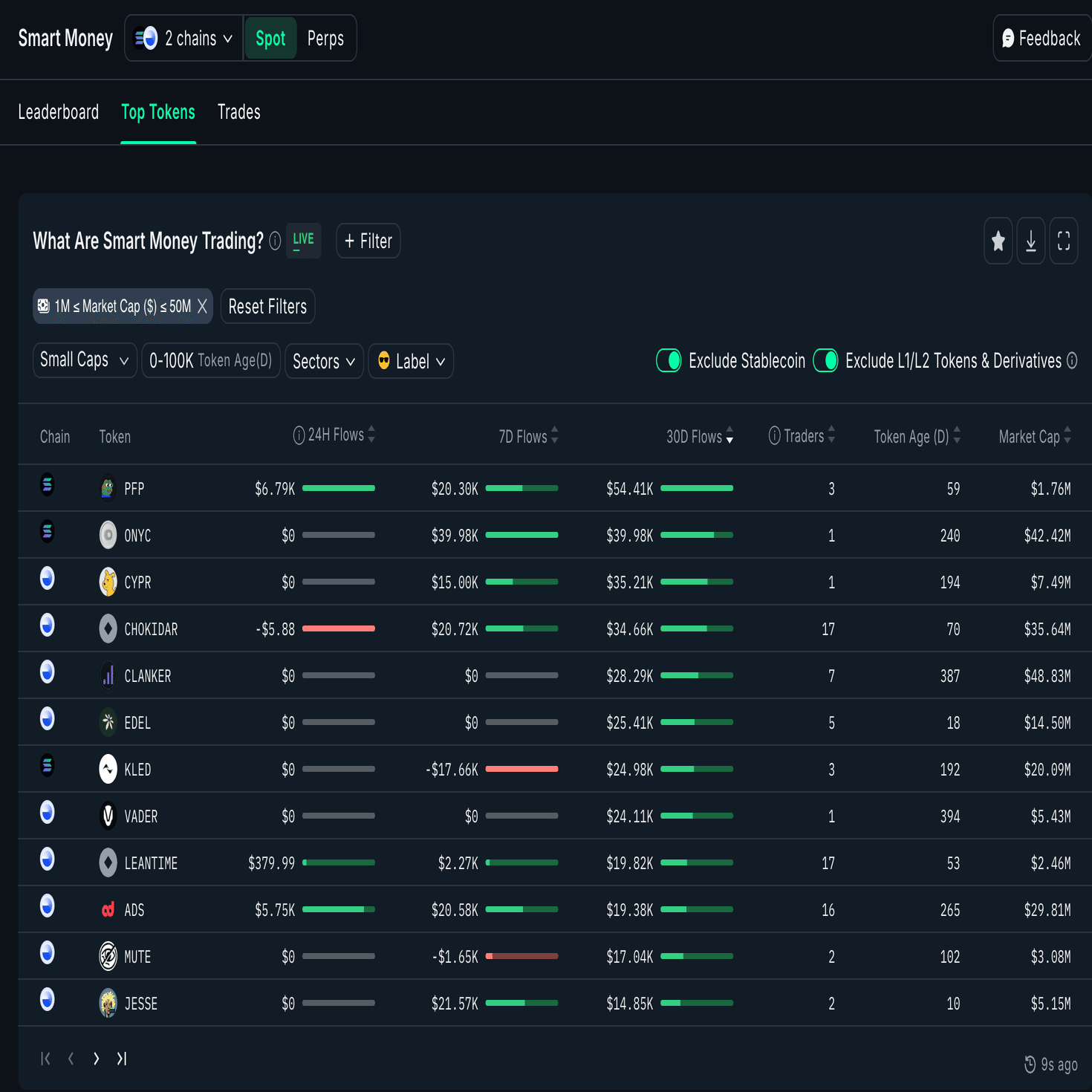Open the Small Caps dropdown
1092x1092 pixels.
tap(84, 360)
